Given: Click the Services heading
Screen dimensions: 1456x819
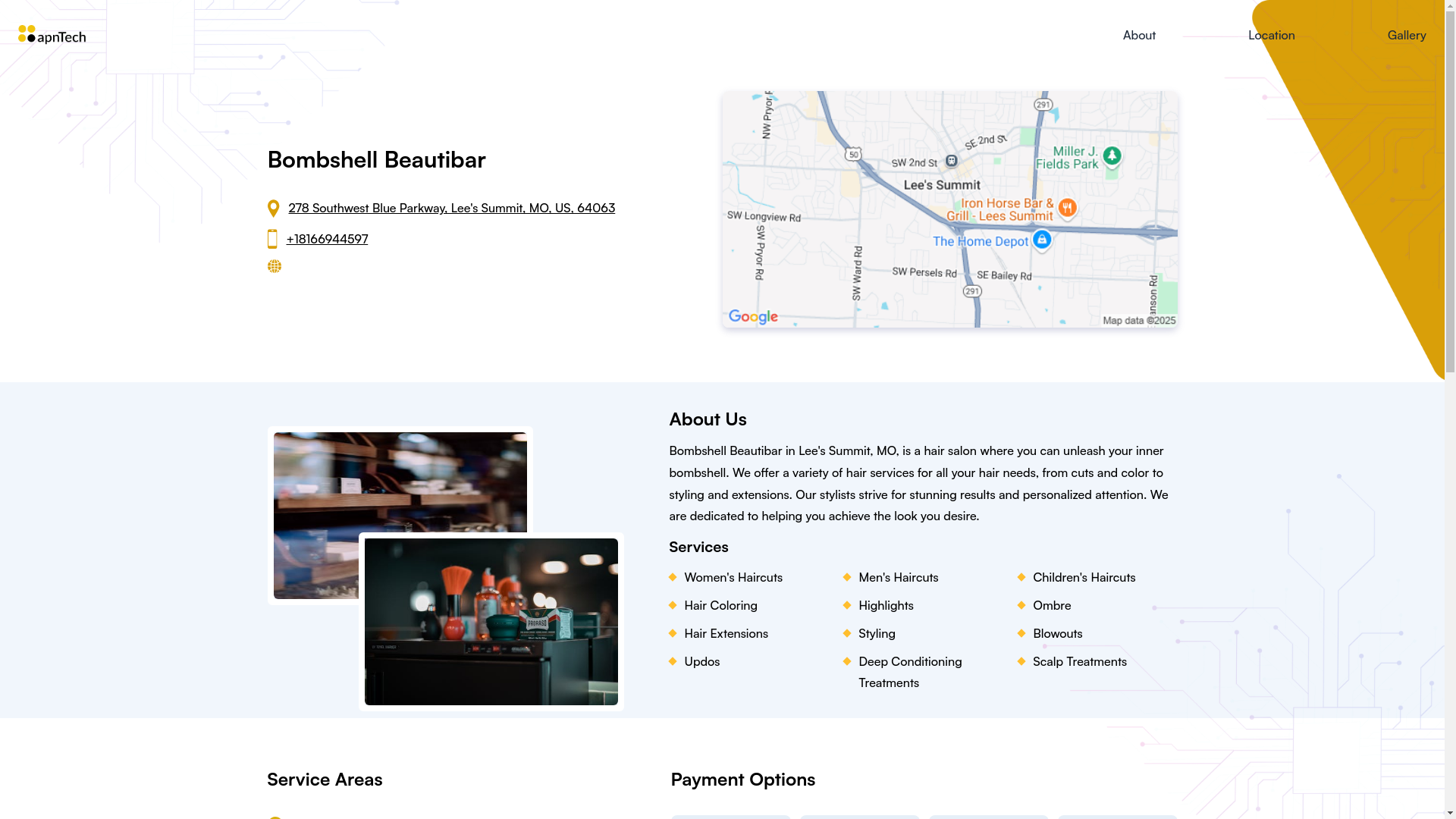Looking at the screenshot, I should click(x=698, y=547).
